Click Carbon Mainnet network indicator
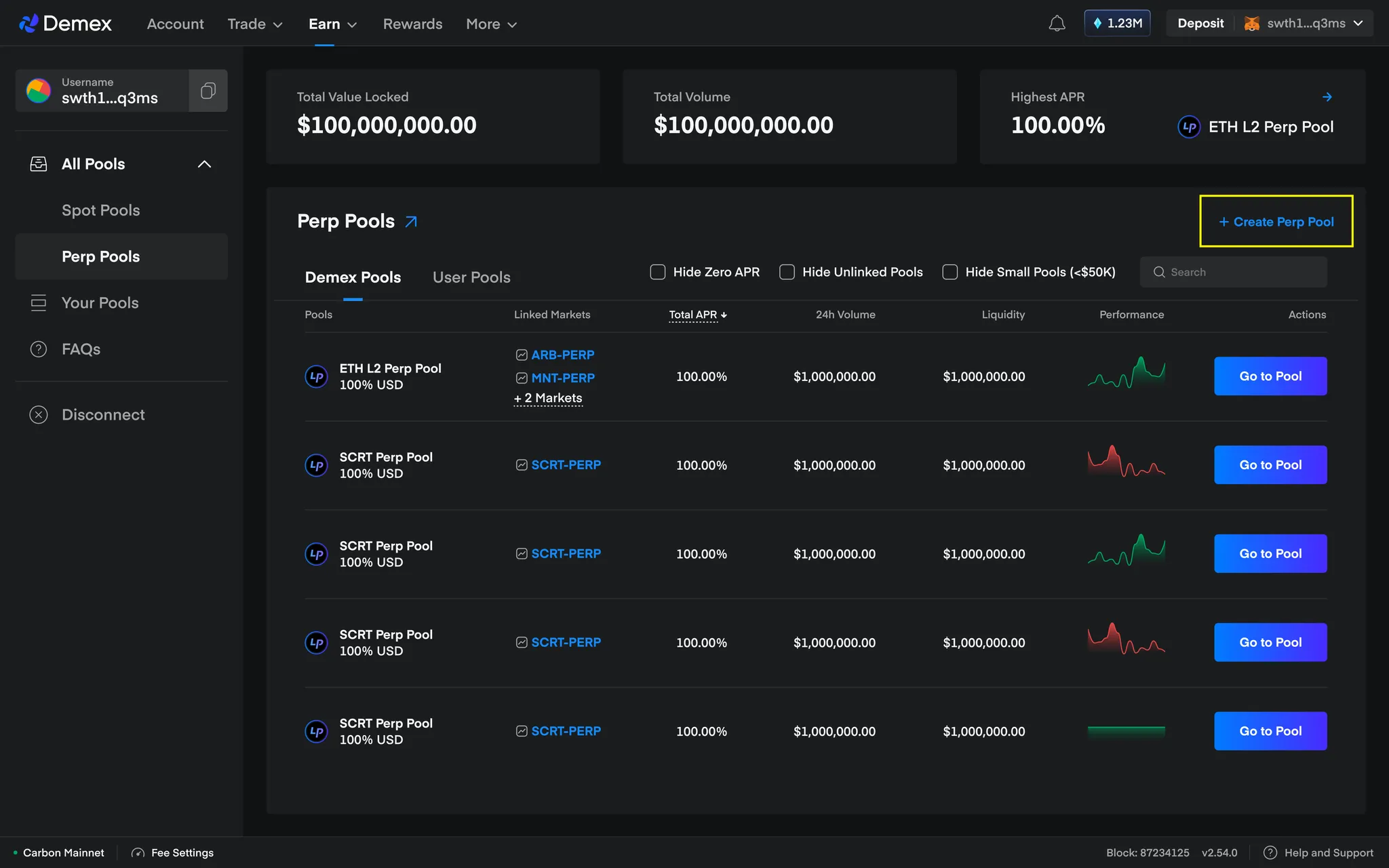The width and height of the screenshot is (1389, 868). (x=59, y=853)
